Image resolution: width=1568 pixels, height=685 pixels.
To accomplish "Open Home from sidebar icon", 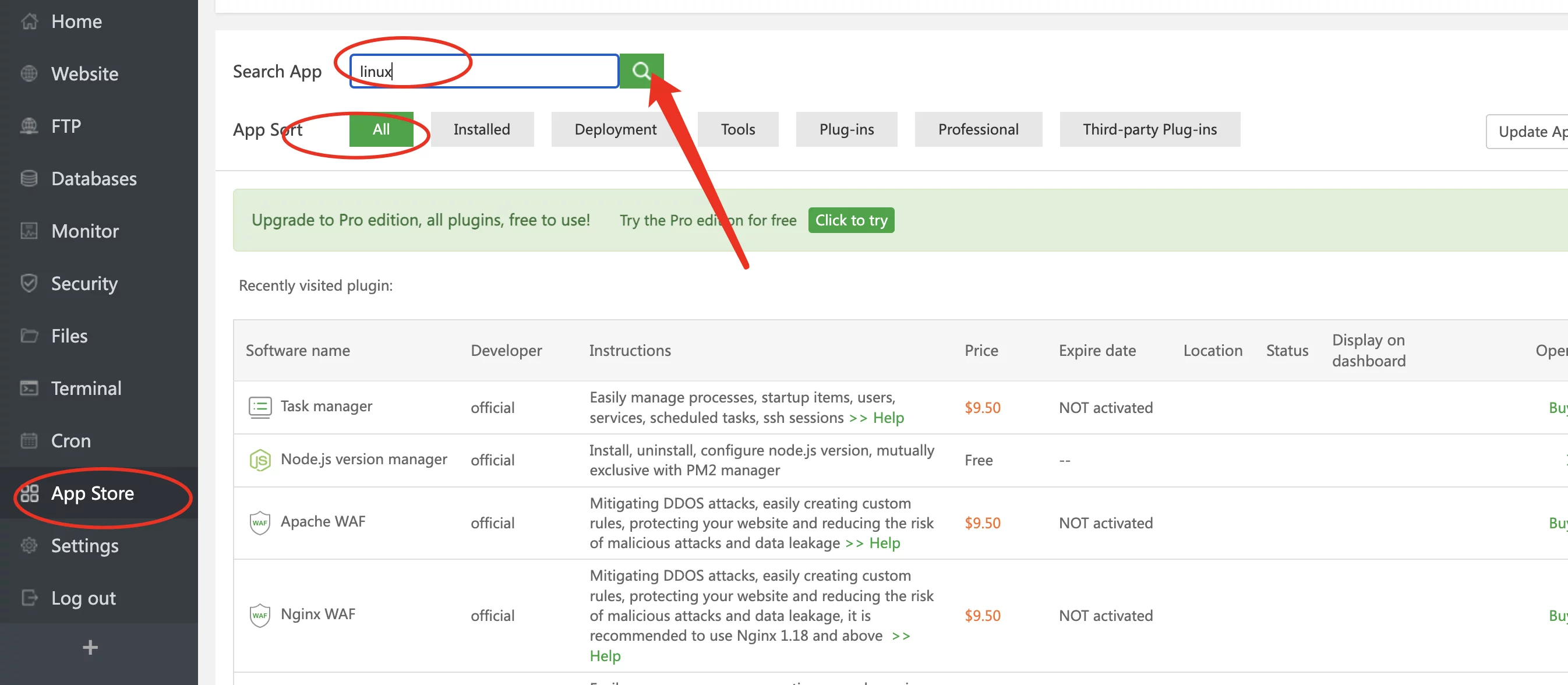I will (29, 22).
